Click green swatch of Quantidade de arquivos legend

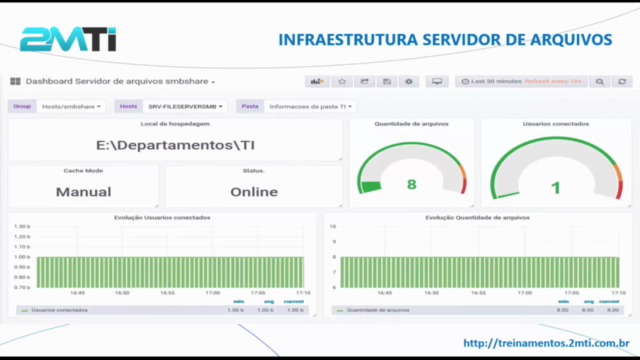[340, 311]
